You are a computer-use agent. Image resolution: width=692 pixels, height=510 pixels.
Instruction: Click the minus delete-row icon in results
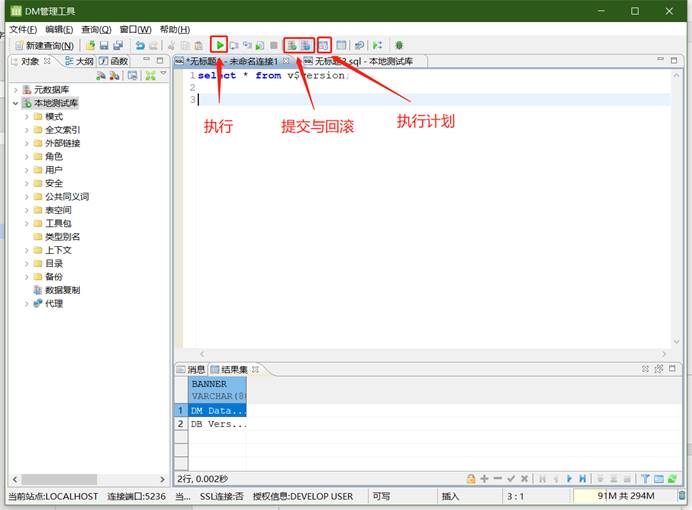coord(498,479)
